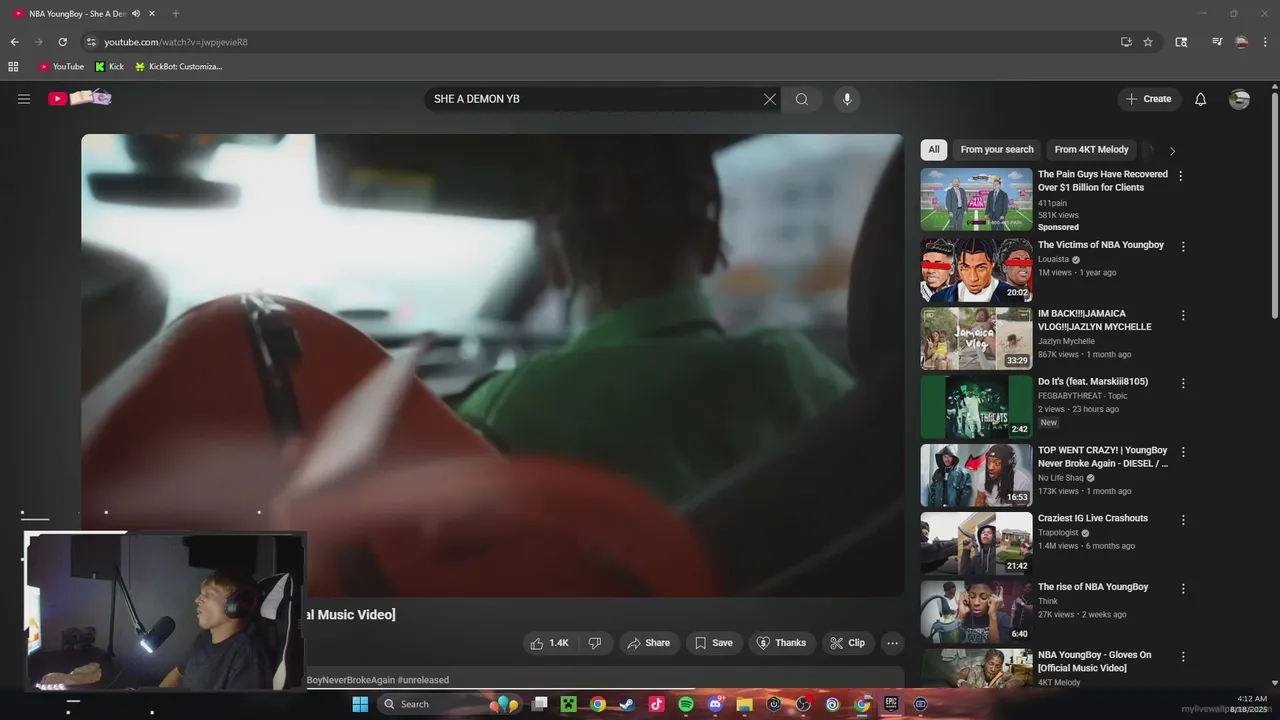Open Windows Start menu
The height and width of the screenshot is (720, 1280).
[x=360, y=704]
